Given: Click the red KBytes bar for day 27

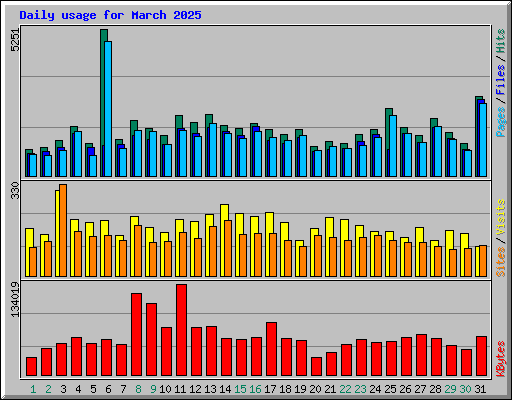Looking at the screenshot, I should (x=421, y=355).
